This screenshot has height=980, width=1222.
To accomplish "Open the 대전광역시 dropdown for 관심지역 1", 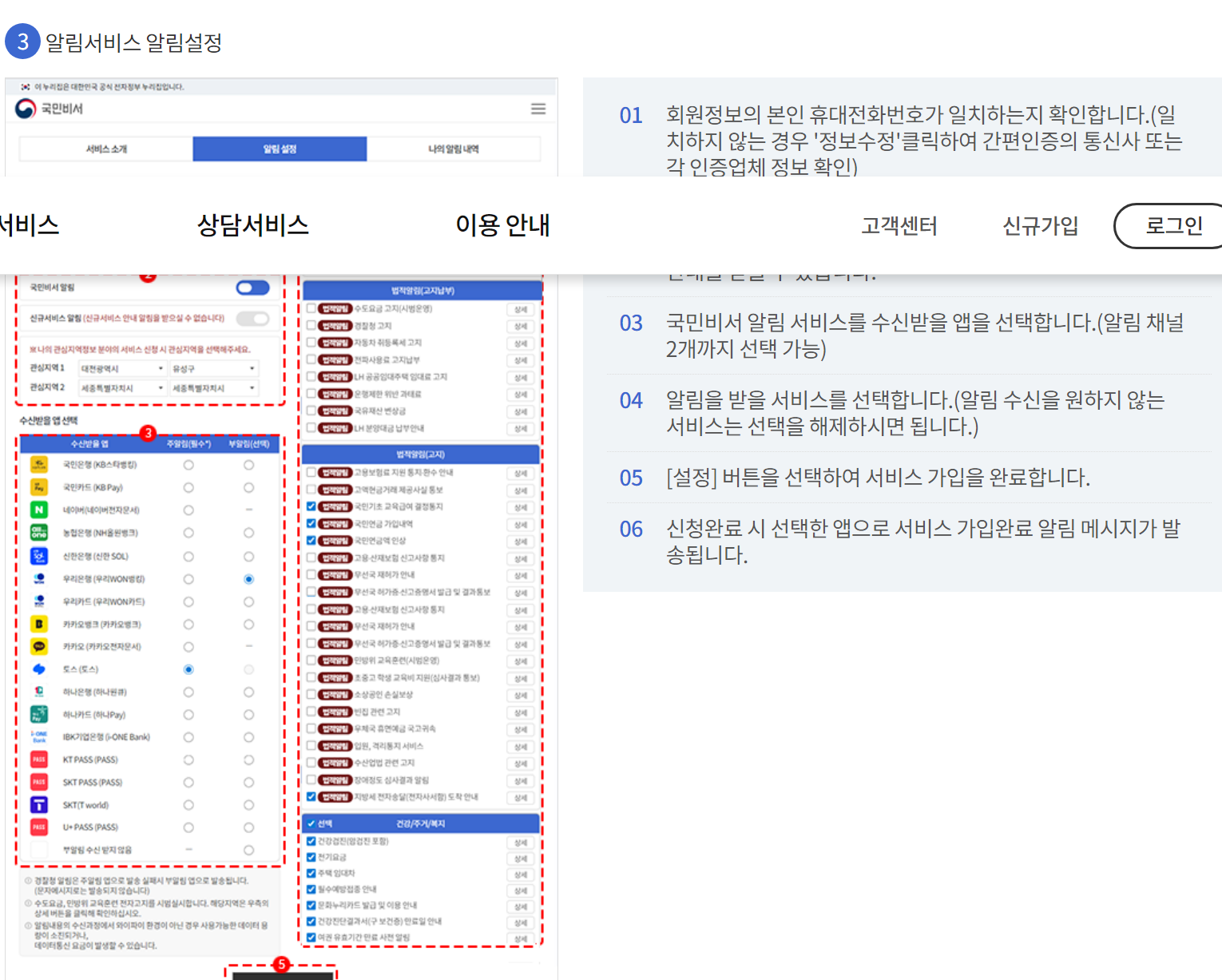I will 122,368.
